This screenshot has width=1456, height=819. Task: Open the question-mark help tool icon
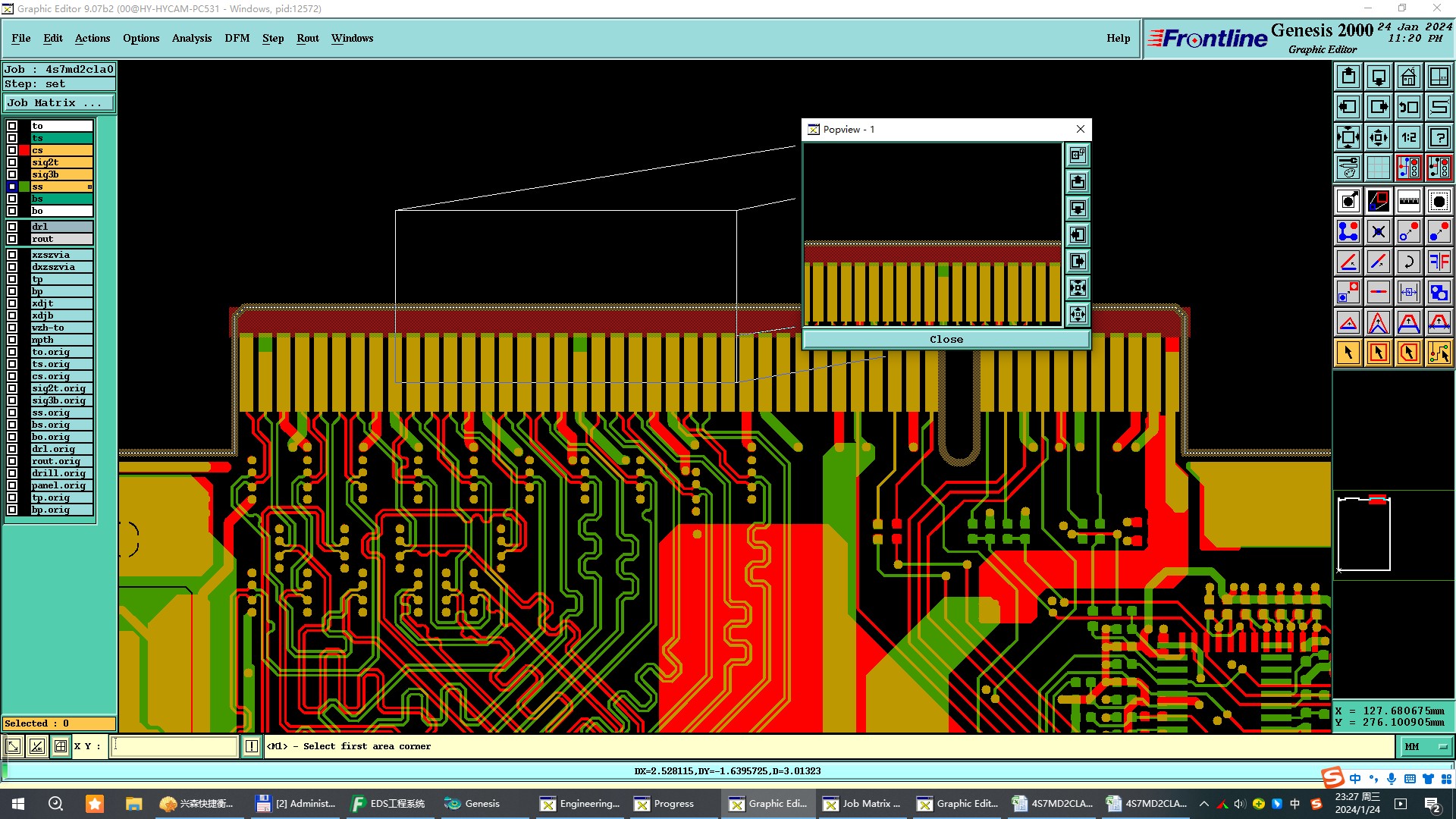1439,137
